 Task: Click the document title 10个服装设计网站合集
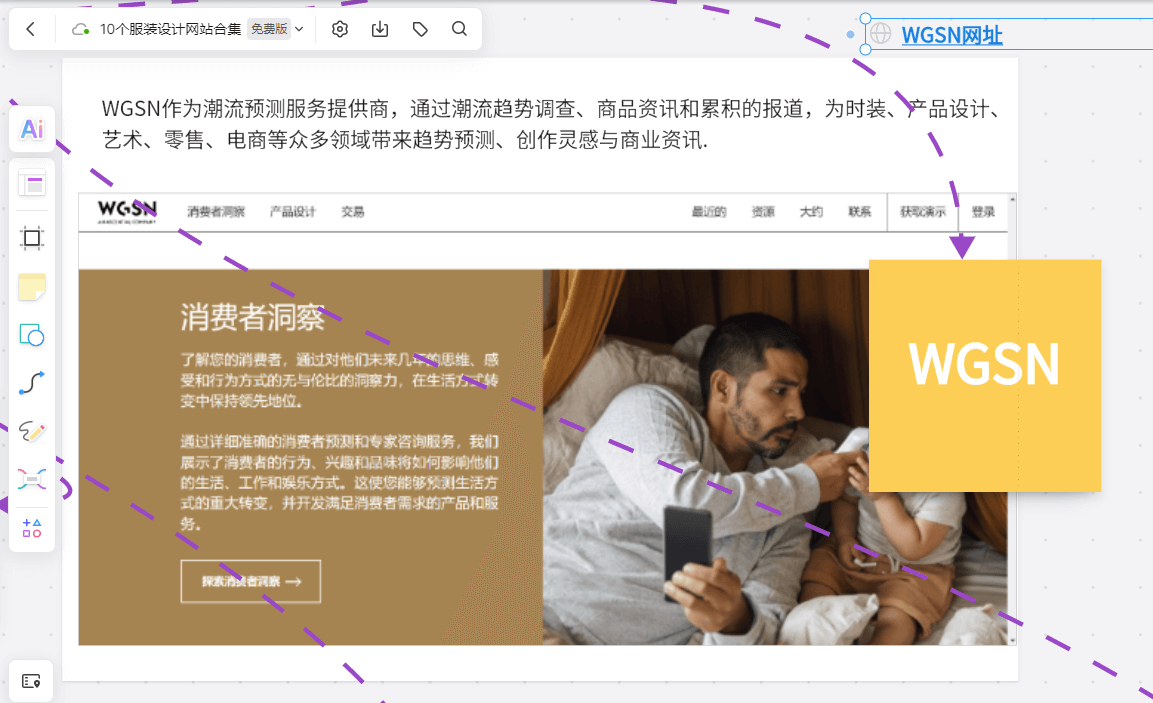(171, 29)
